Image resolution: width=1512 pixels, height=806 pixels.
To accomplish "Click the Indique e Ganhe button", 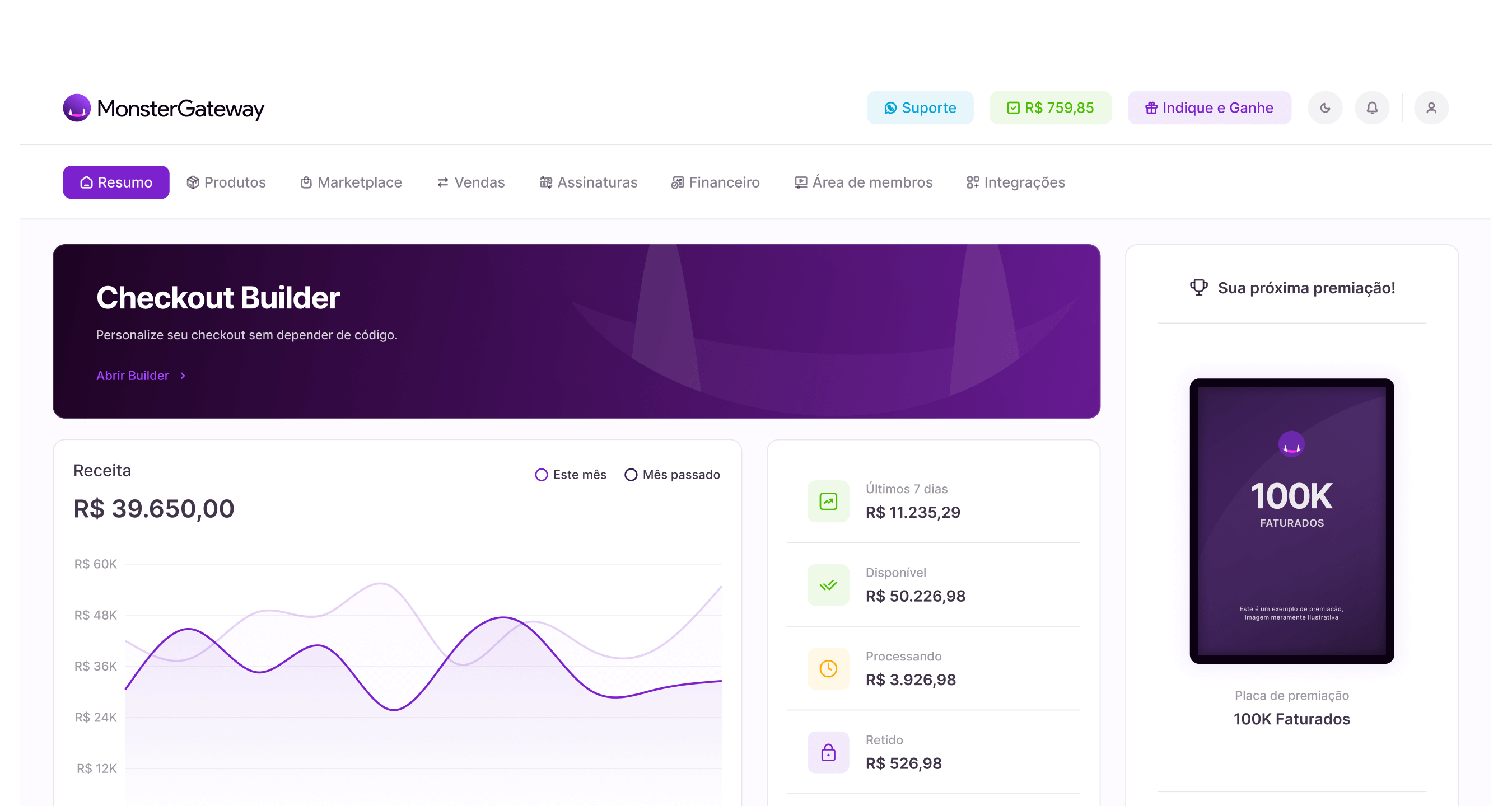I will (1208, 108).
